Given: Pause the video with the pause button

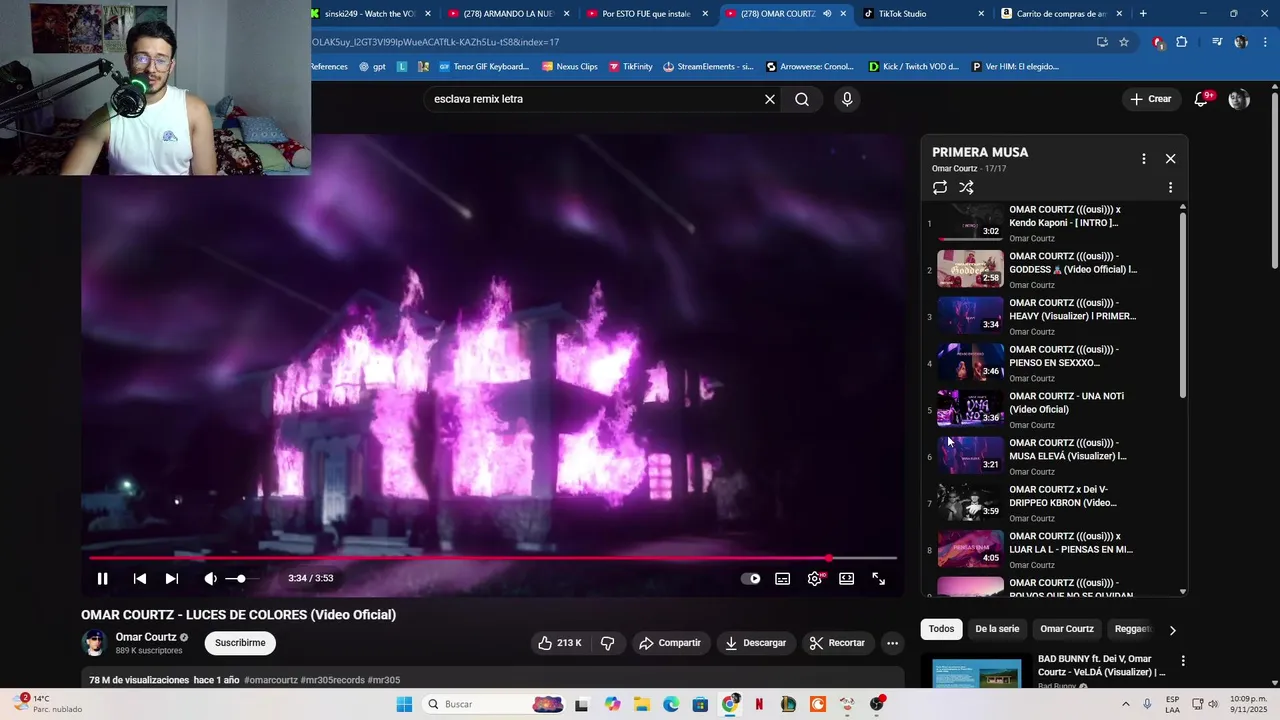Looking at the screenshot, I should 102,578.
